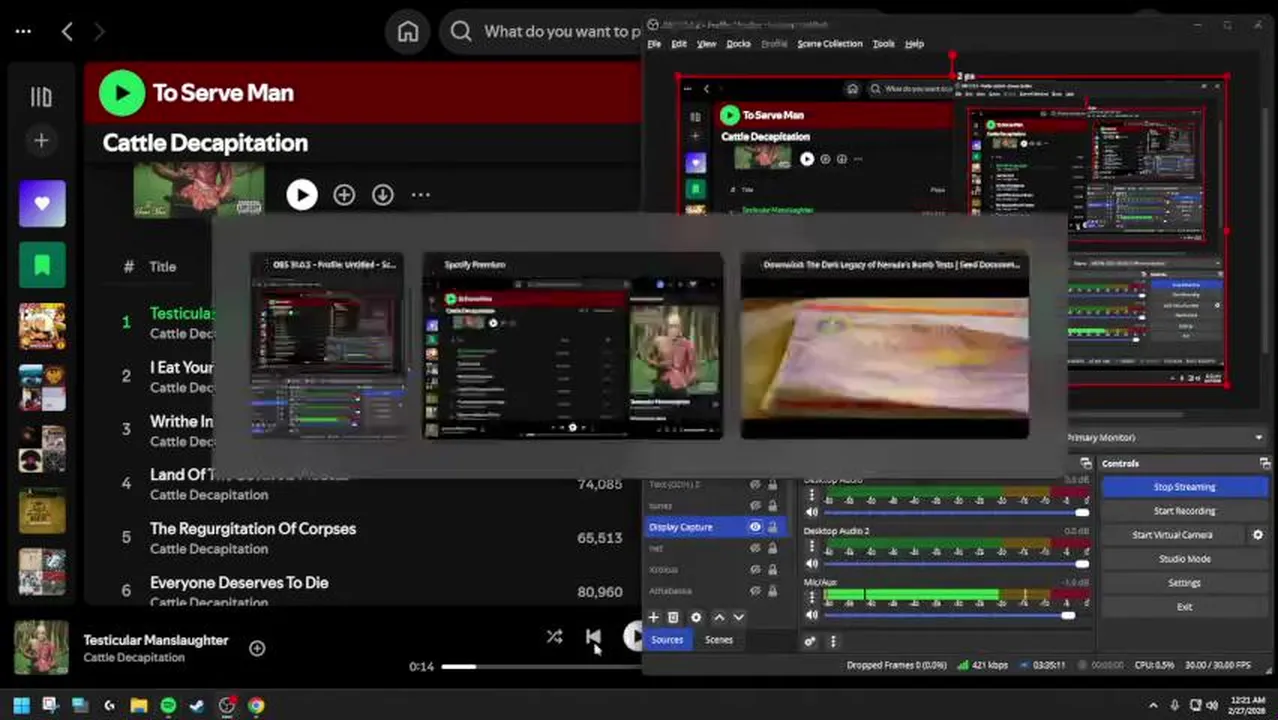Open the OBS View menu
1278x720 pixels.
[x=706, y=44]
